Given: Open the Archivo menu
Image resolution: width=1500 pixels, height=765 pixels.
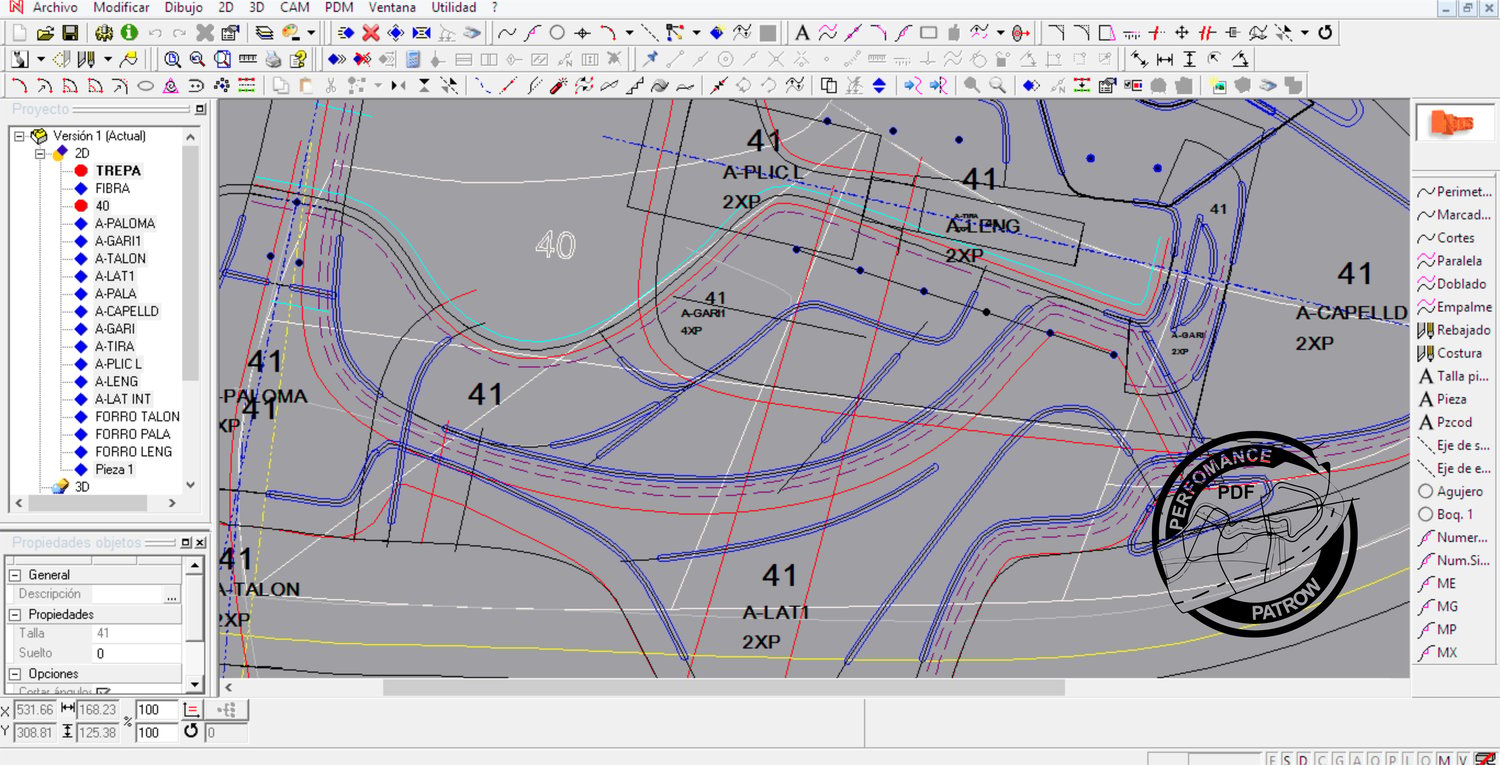Looking at the screenshot, I should (x=55, y=7).
